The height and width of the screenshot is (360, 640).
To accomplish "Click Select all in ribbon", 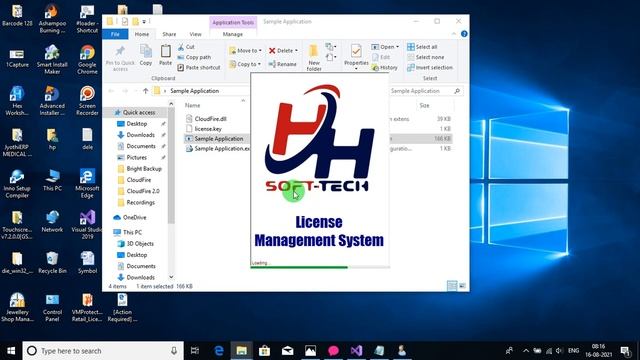I will pyautogui.click(x=422, y=47).
